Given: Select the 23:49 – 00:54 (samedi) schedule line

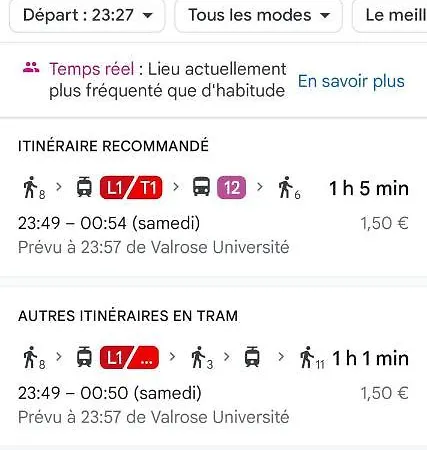Looking at the screenshot, I should 109,223.
